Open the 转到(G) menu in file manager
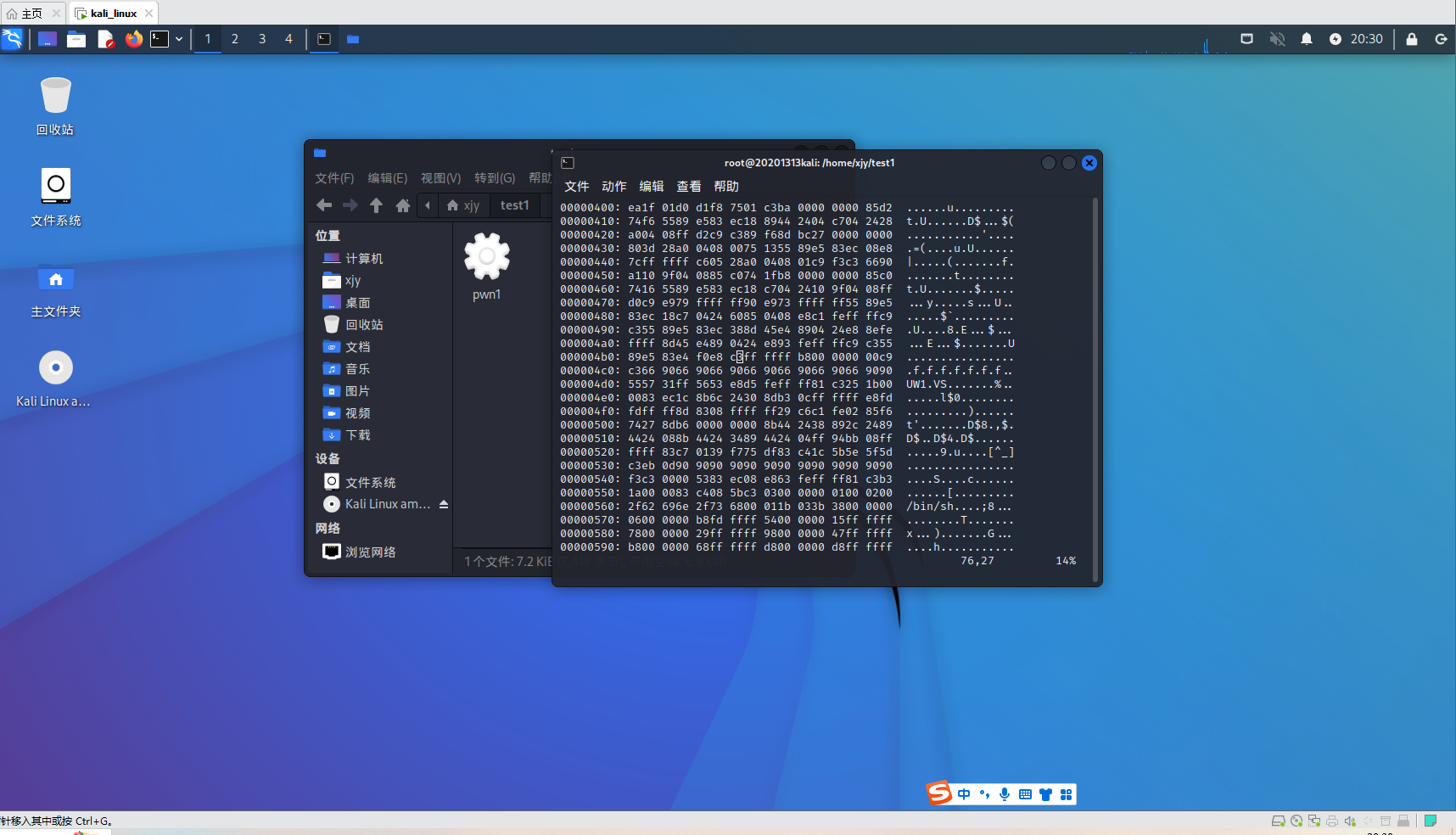 pos(495,178)
